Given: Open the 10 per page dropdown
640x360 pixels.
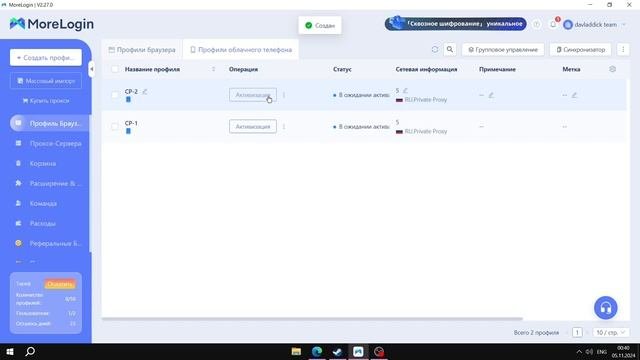Looking at the screenshot, I should tap(611, 333).
